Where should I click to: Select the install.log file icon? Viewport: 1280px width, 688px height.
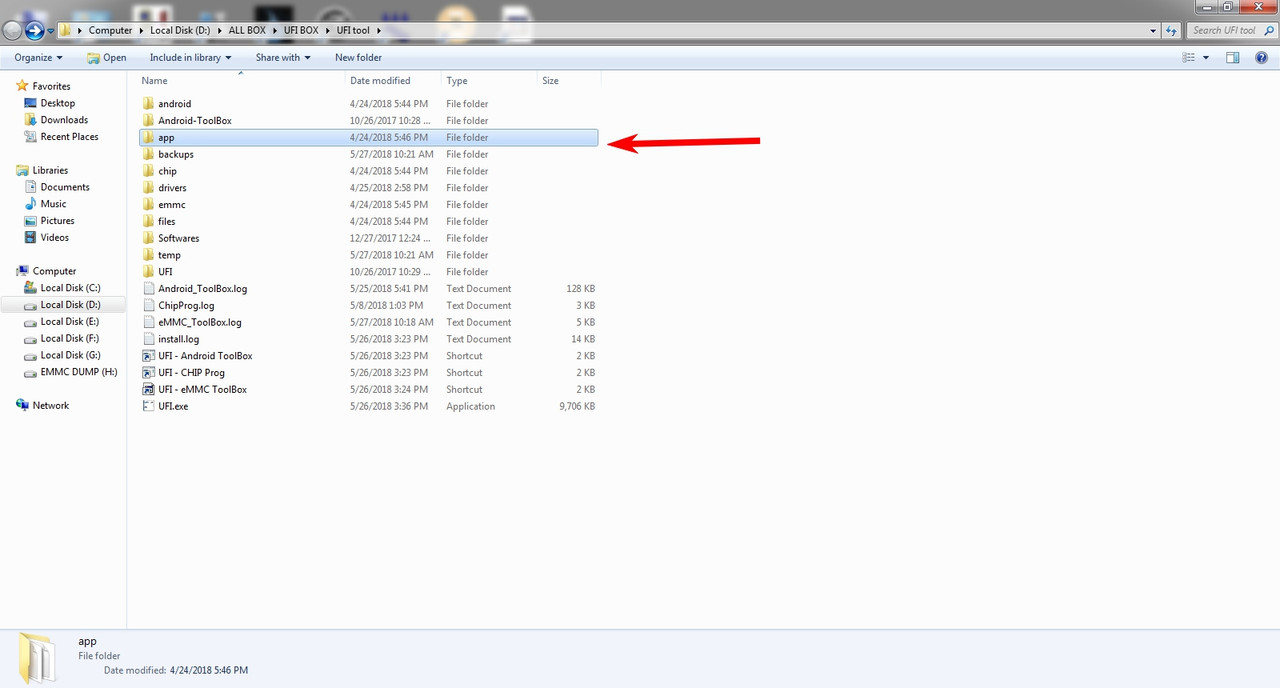(148, 339)
